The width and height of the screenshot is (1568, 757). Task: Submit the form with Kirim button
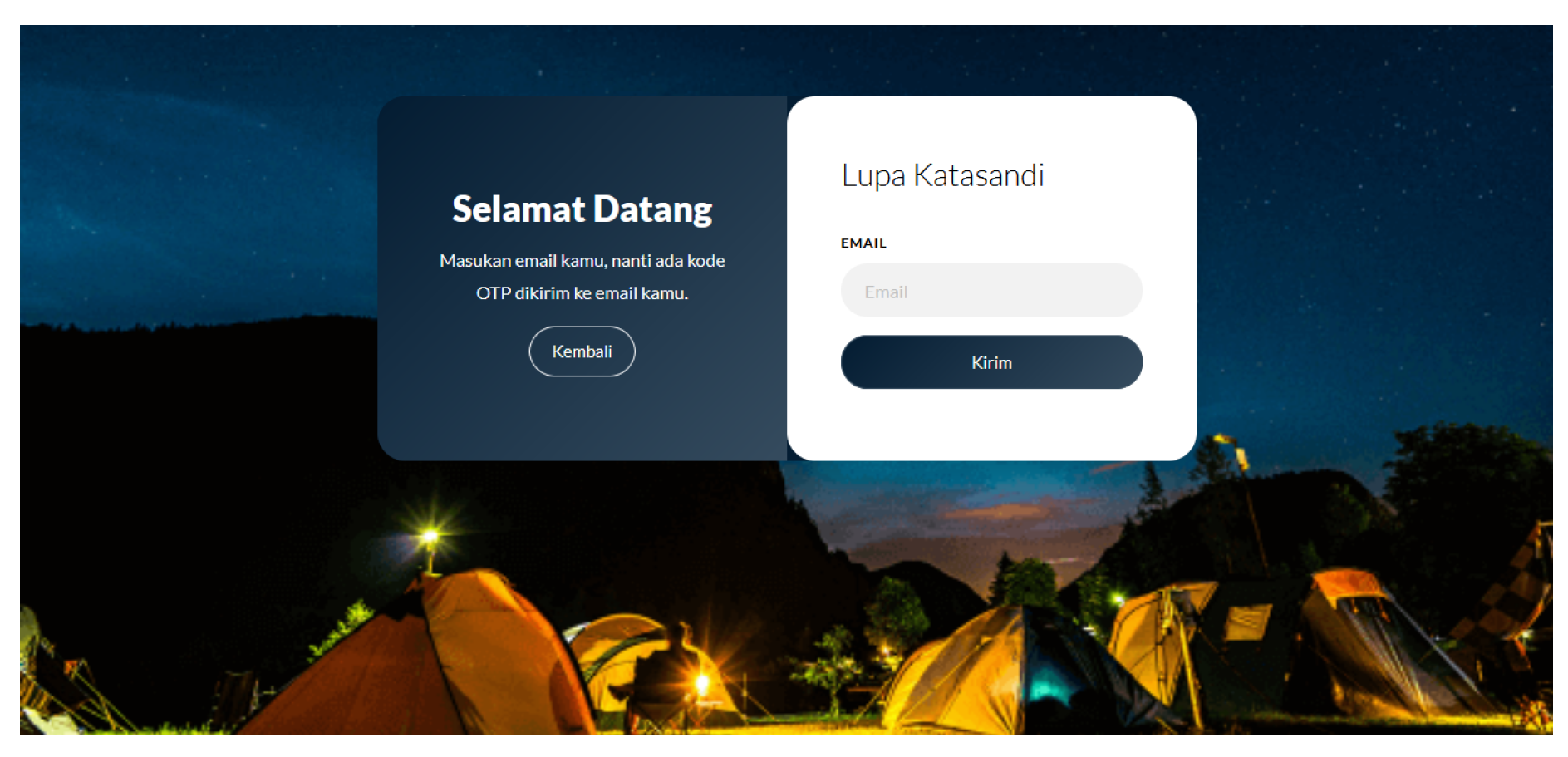pos(991,362)
